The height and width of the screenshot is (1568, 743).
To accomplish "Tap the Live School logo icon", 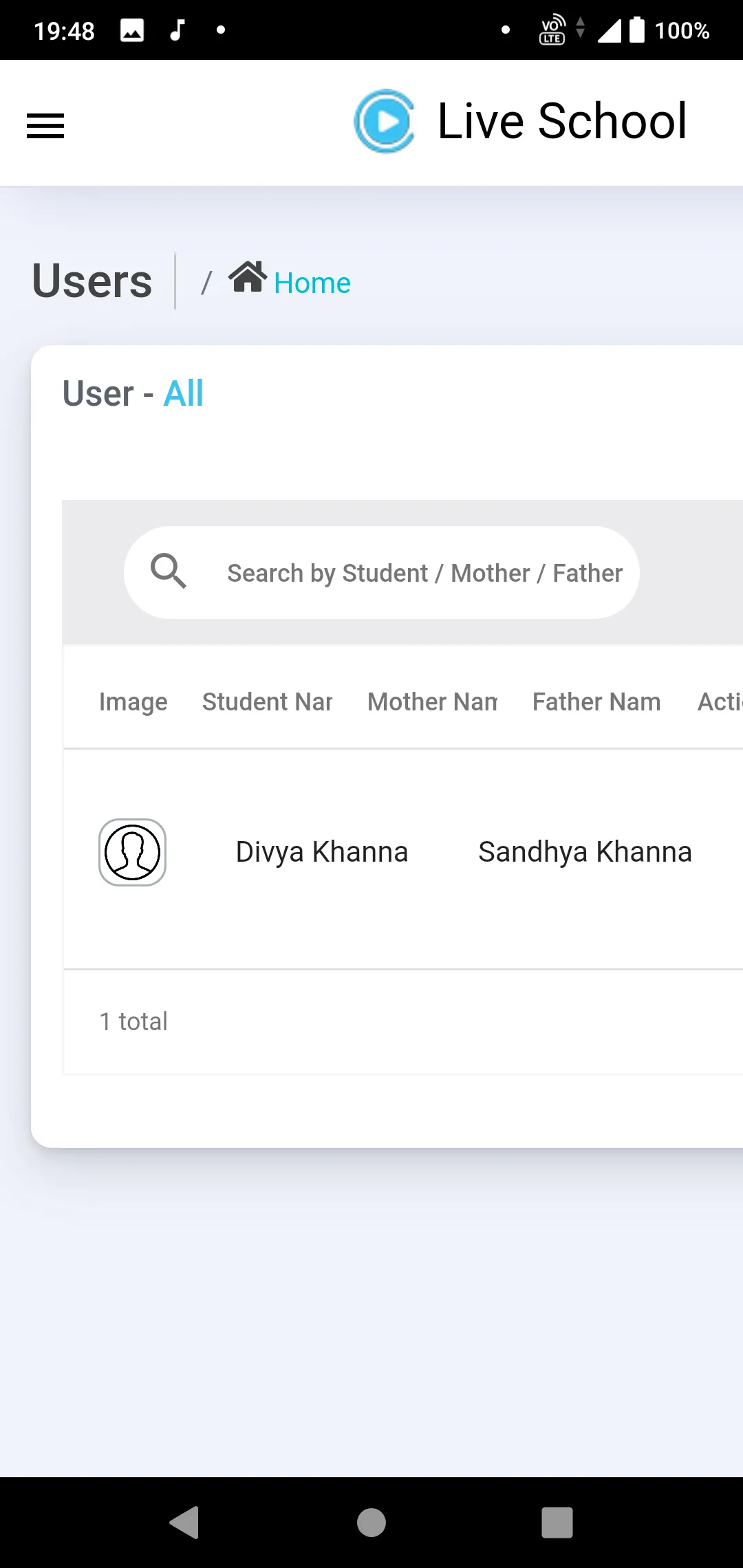I will click(385, 121).
